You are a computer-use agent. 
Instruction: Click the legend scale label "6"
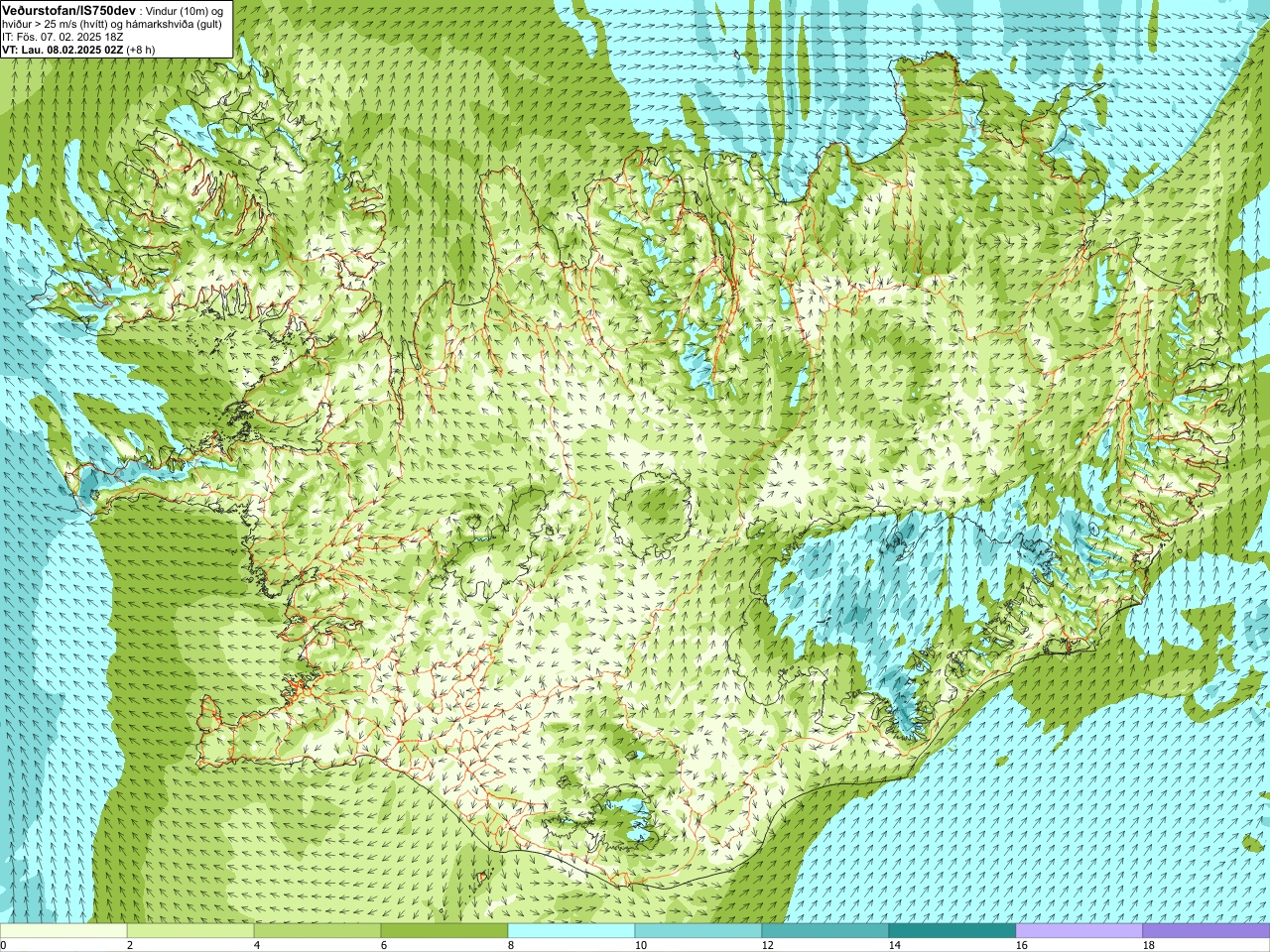pos(384,945)
